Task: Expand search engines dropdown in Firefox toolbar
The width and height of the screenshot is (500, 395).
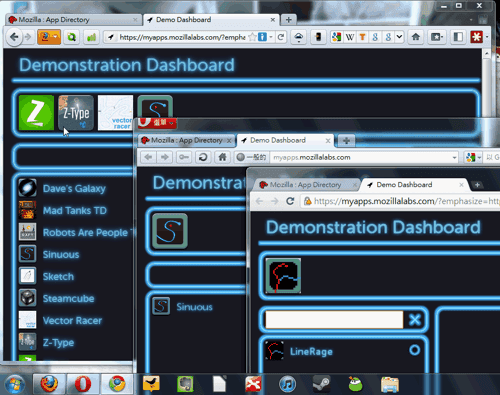Action: coord(399,37)
